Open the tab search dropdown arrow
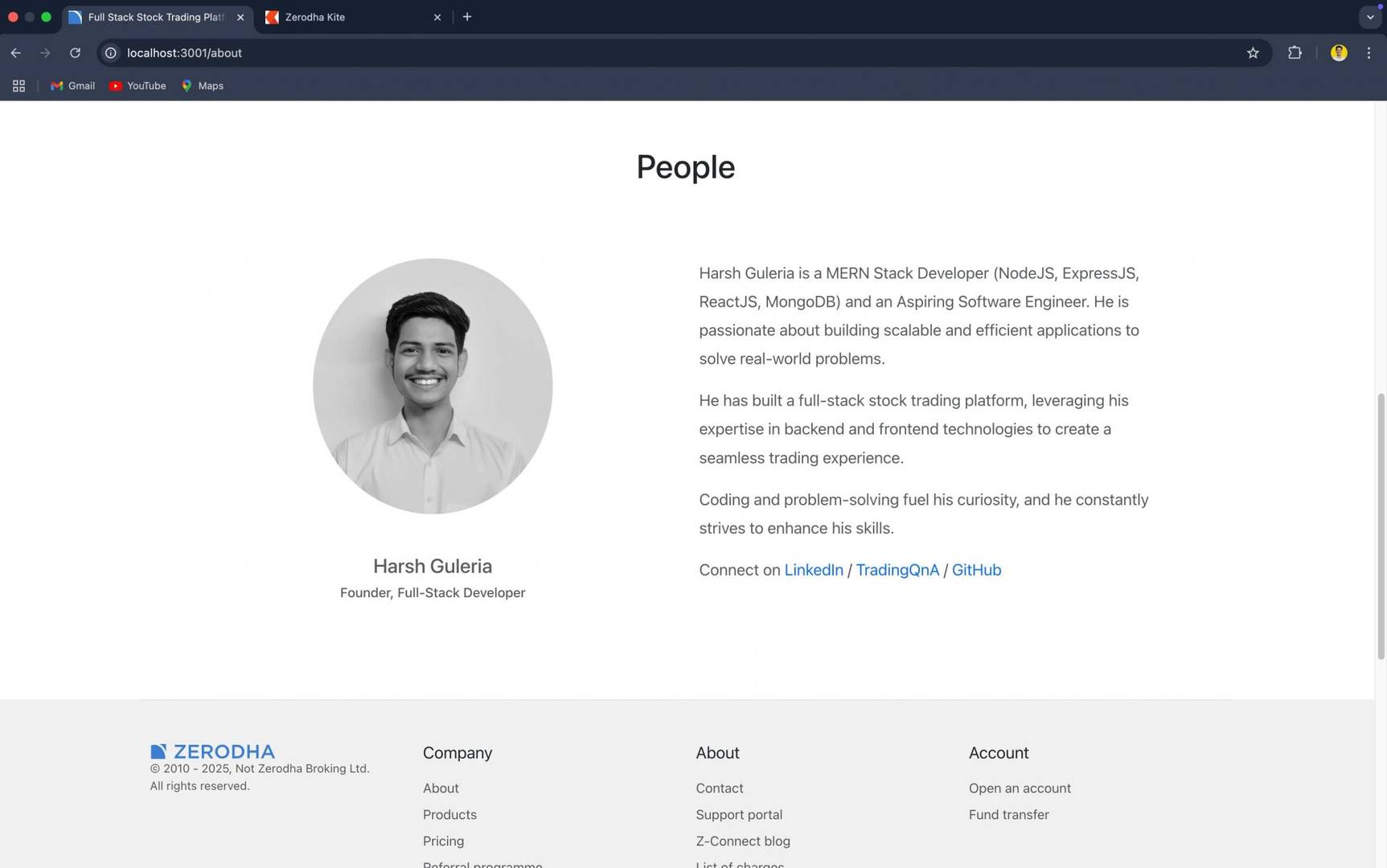Screen dimensions: 1387x868 coord(1371,16)
